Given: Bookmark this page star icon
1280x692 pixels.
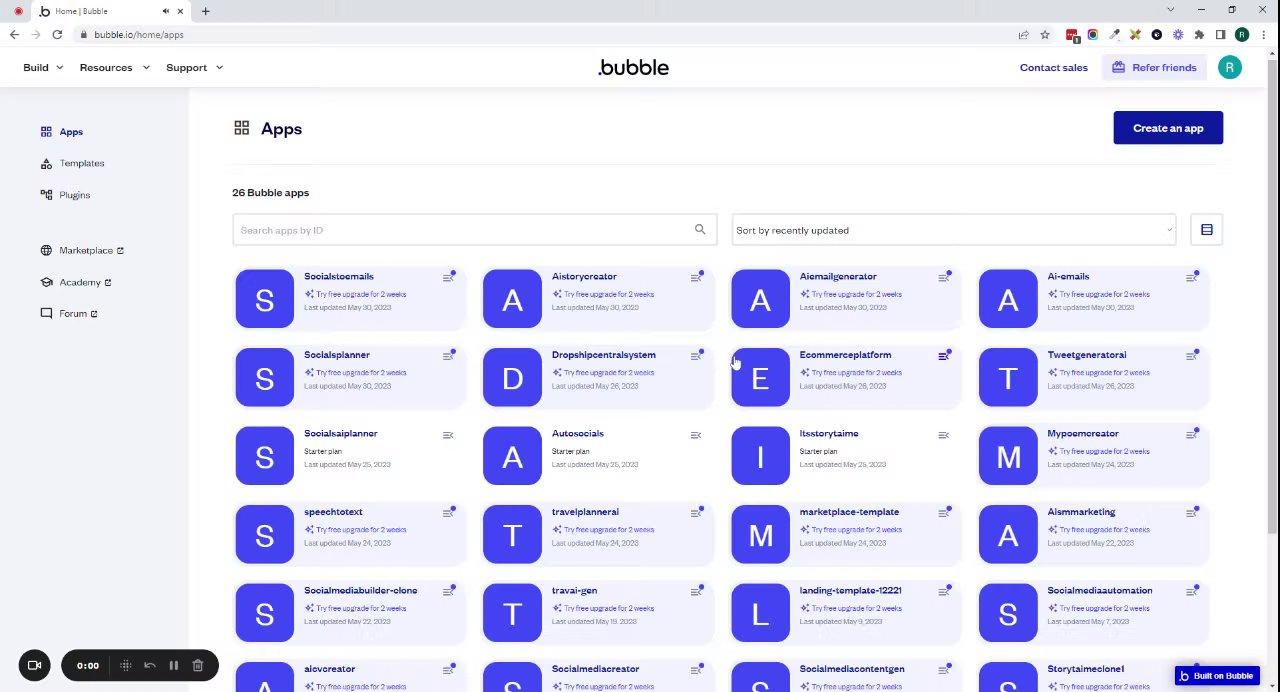Looking at the screenshot, I should click(1045, 35).
